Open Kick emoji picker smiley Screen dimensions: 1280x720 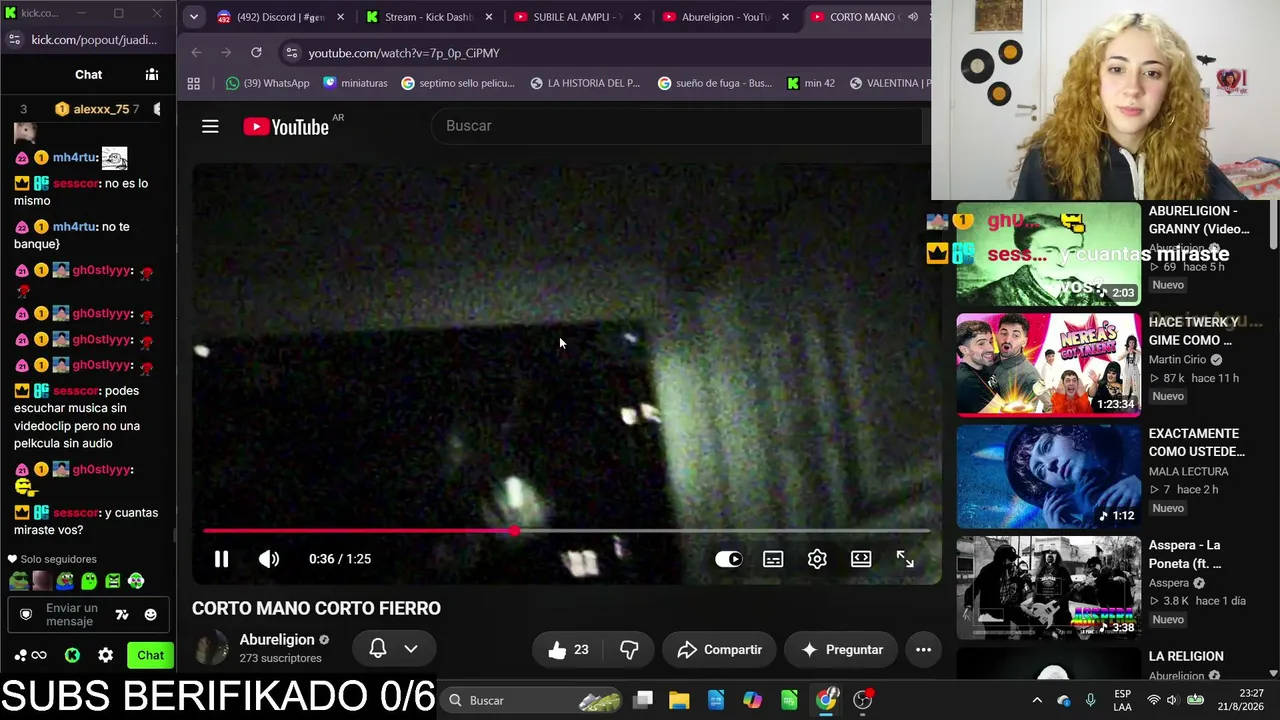(x=151, y=615)
